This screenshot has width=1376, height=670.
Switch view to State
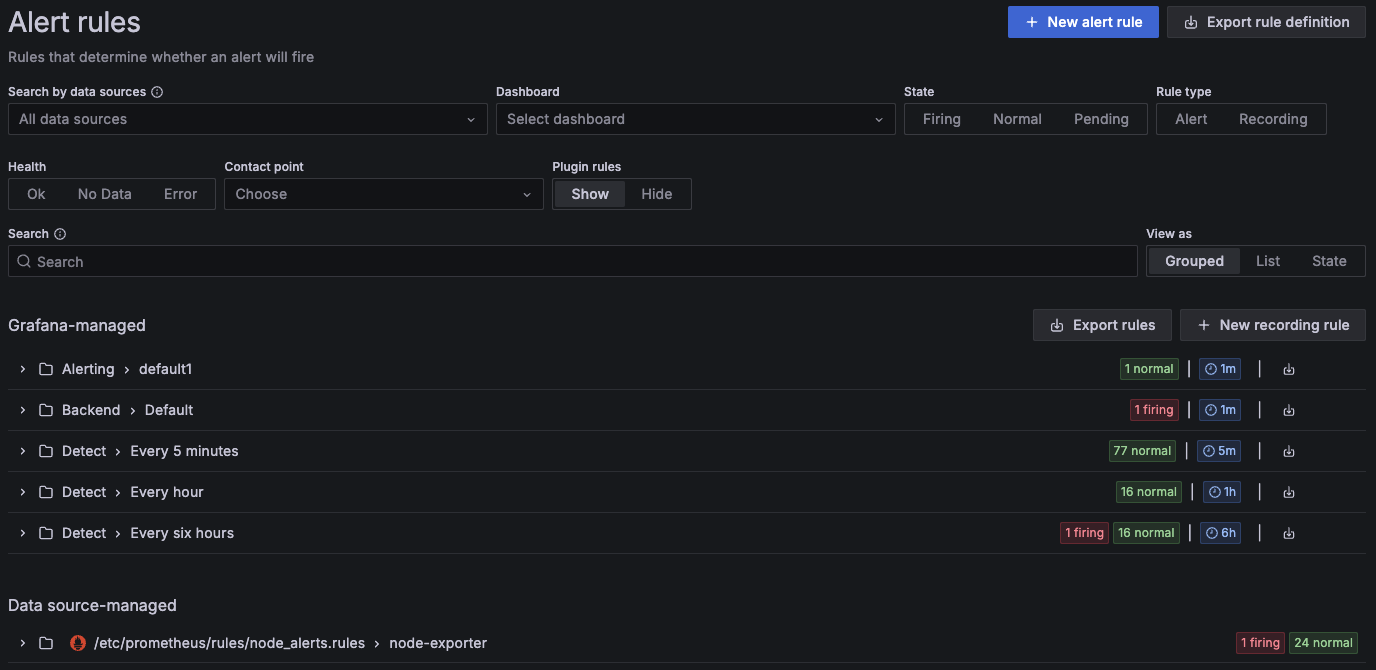pos(1329,260)
